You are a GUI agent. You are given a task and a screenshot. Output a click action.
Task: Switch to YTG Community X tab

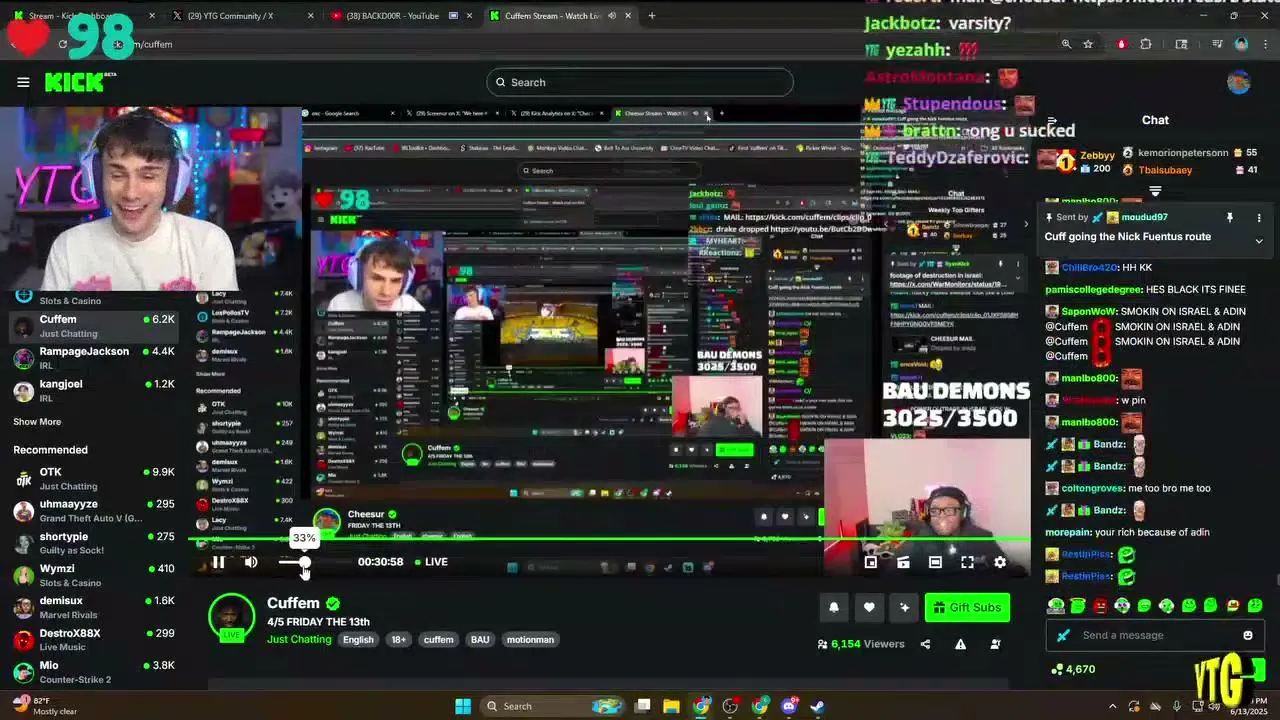(x=236, y=16)
